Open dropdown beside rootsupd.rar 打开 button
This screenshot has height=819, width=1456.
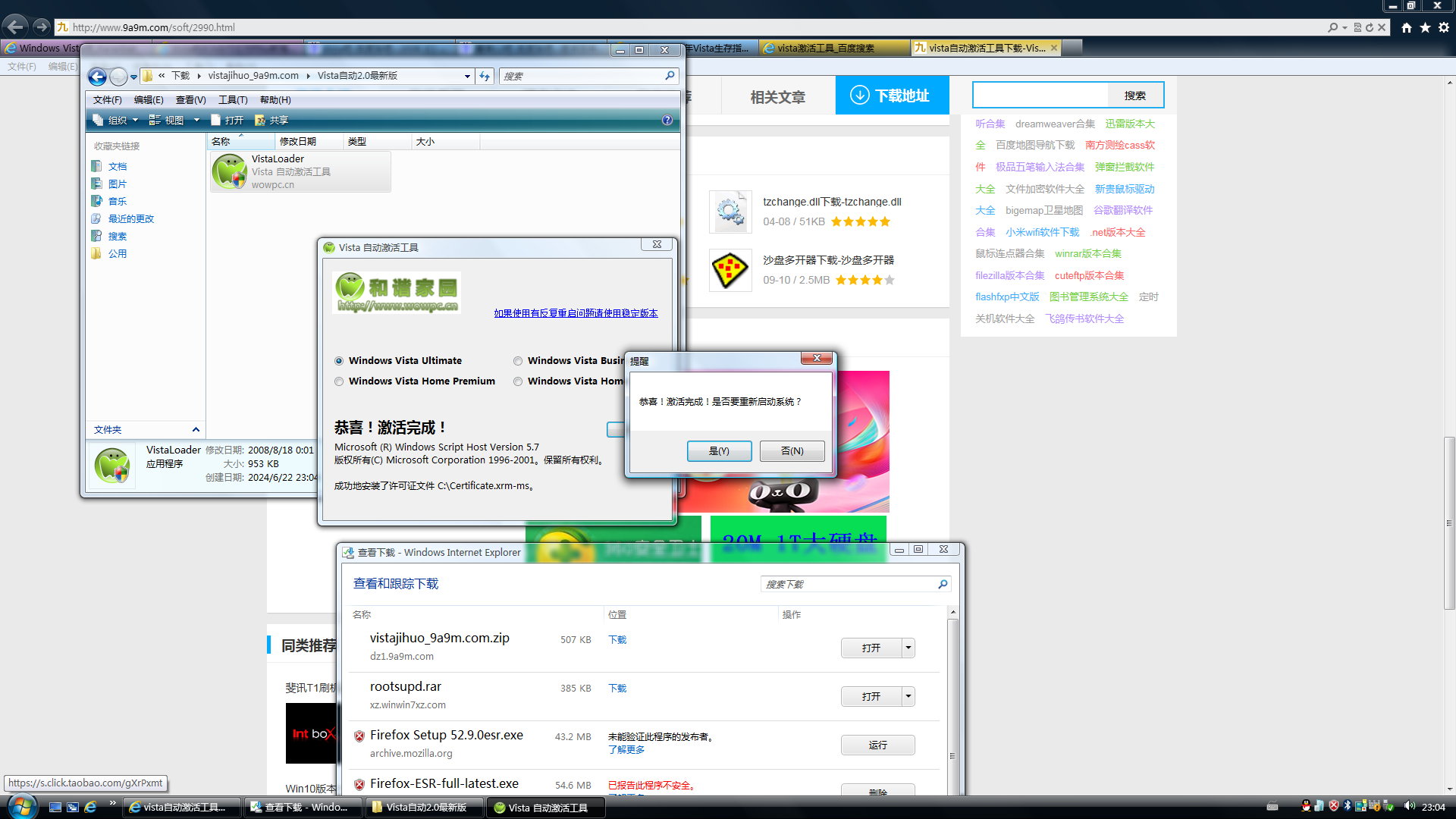click(x=908, y=696)
